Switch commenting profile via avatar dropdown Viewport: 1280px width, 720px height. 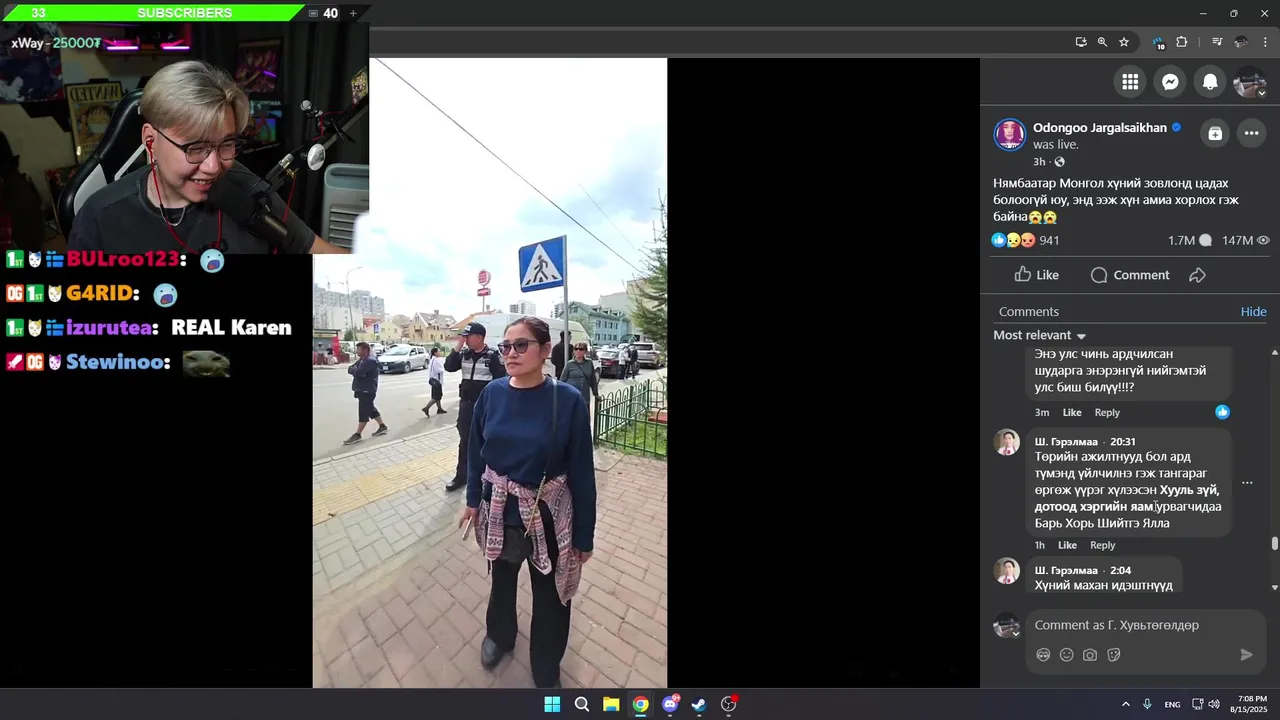[1007, 626]
